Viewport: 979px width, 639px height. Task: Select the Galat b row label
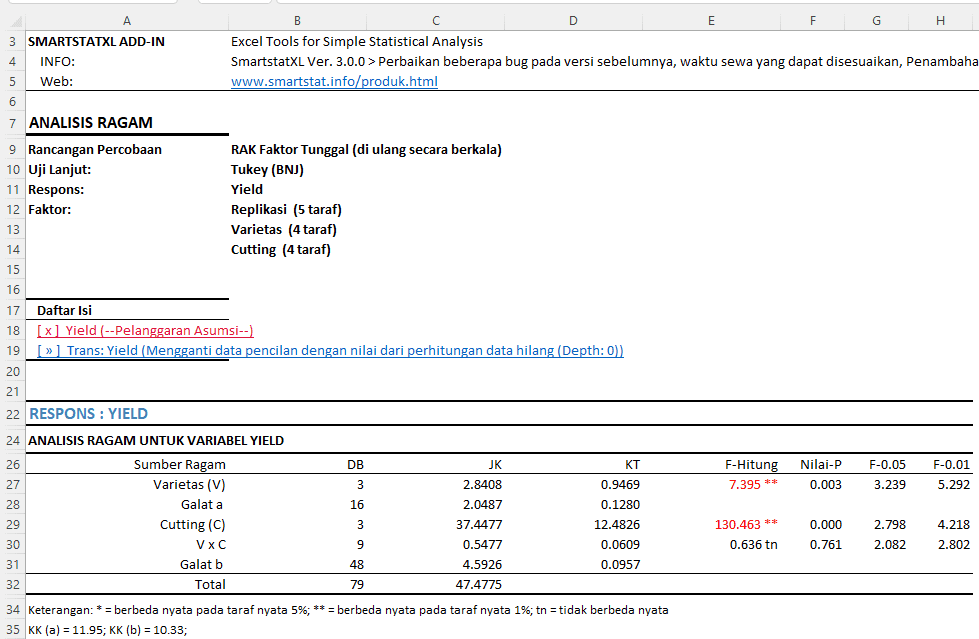click(x=202, y=565)
